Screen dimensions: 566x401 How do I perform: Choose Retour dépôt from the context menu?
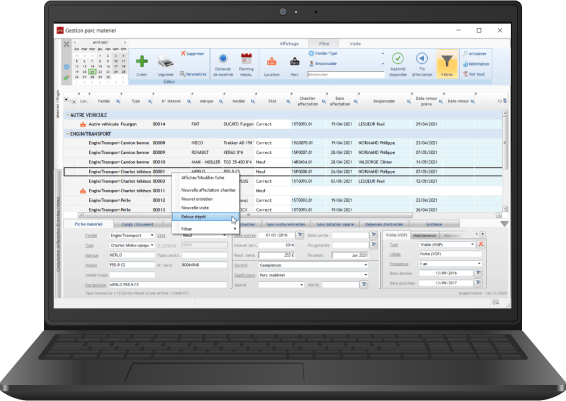coord(205,217)
